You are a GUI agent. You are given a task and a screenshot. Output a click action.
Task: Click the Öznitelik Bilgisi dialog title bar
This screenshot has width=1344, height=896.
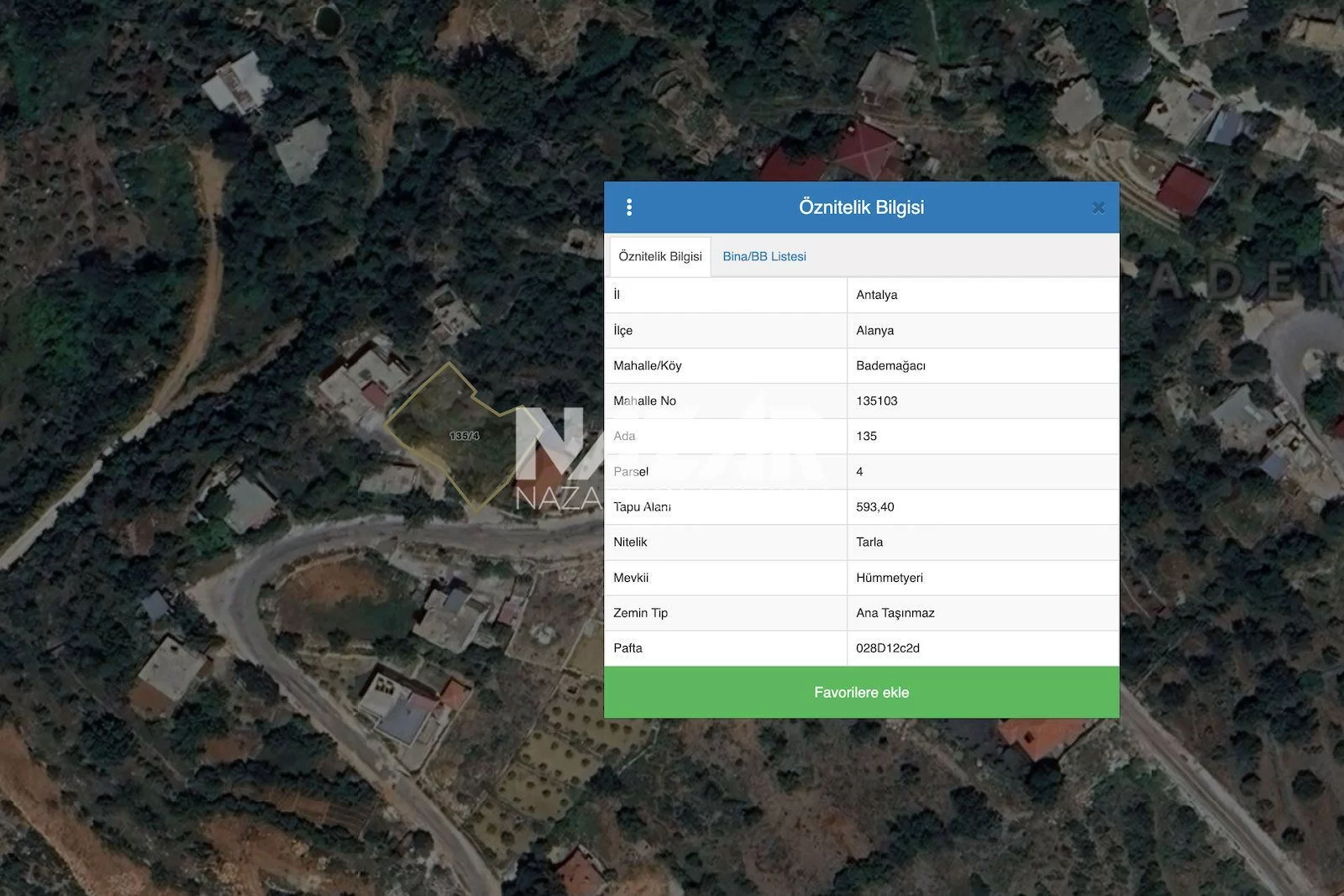861,207
